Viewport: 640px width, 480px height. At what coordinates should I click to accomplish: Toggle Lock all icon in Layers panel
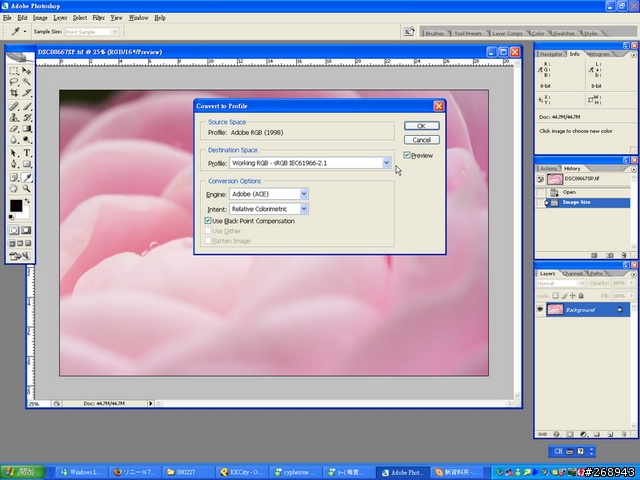click(x=581, y=296)
